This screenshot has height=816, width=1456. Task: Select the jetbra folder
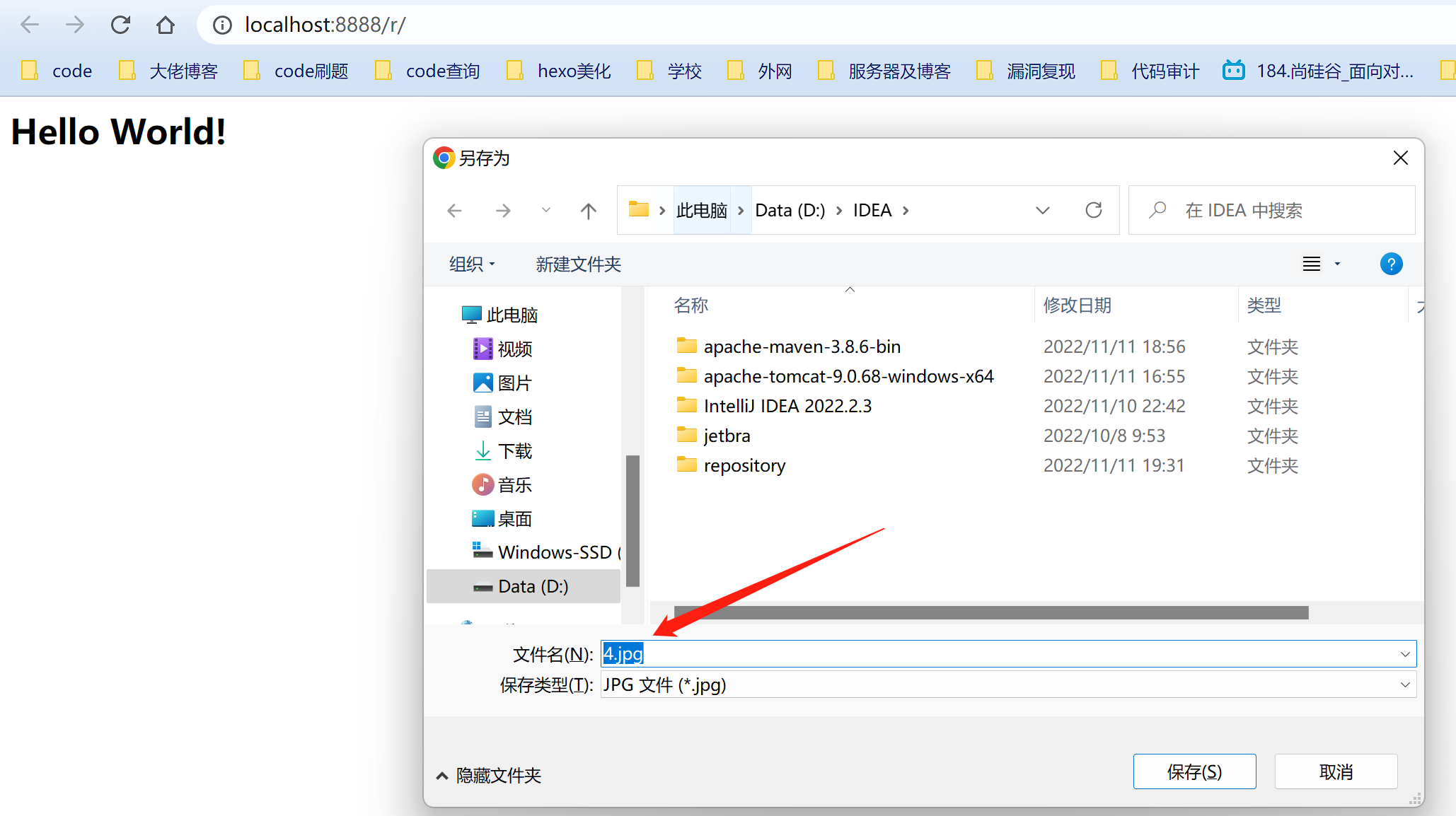click(713, 436)
